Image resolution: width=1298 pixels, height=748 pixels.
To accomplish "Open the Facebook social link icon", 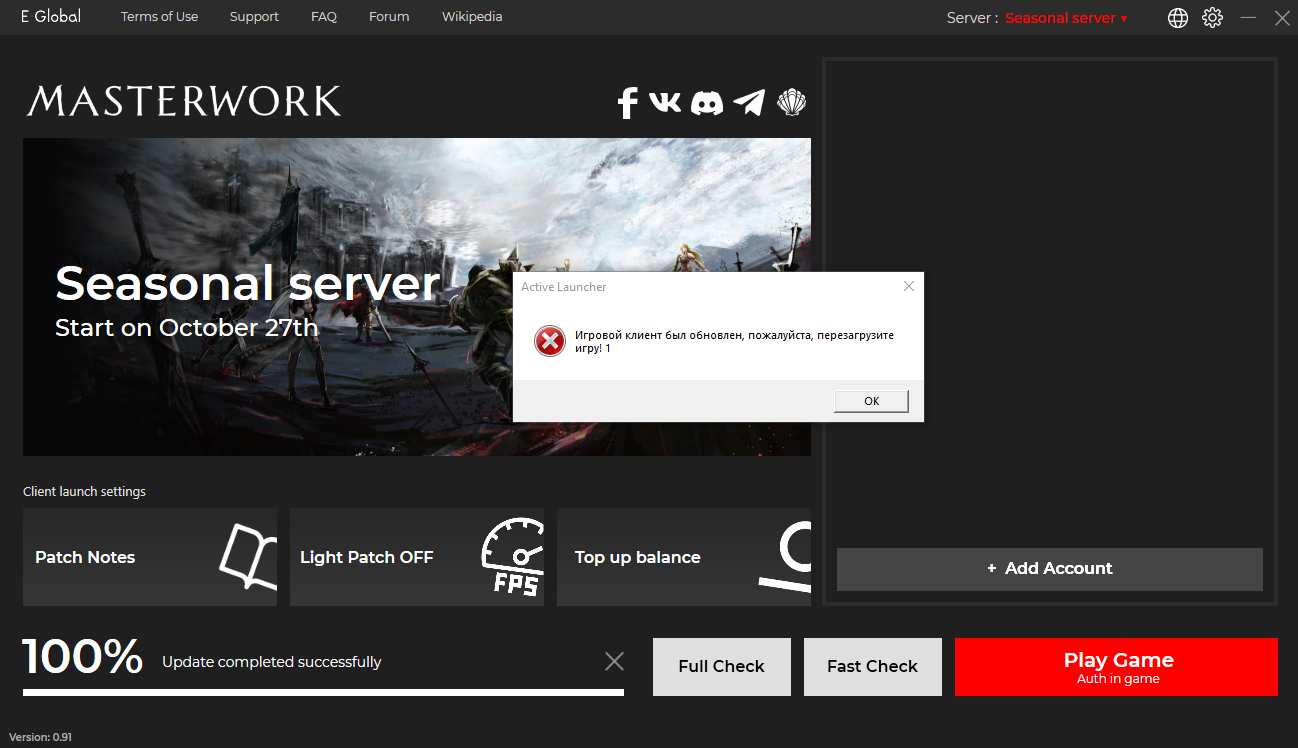I will [627, 102].
